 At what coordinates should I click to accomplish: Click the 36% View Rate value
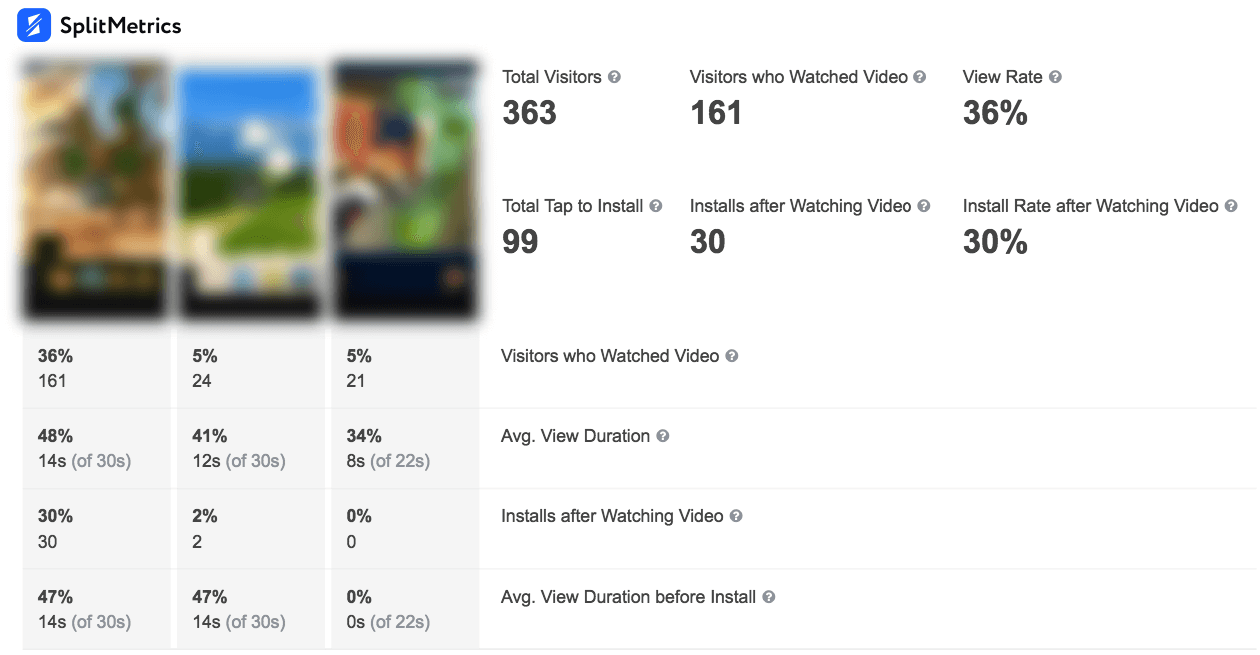996,113
